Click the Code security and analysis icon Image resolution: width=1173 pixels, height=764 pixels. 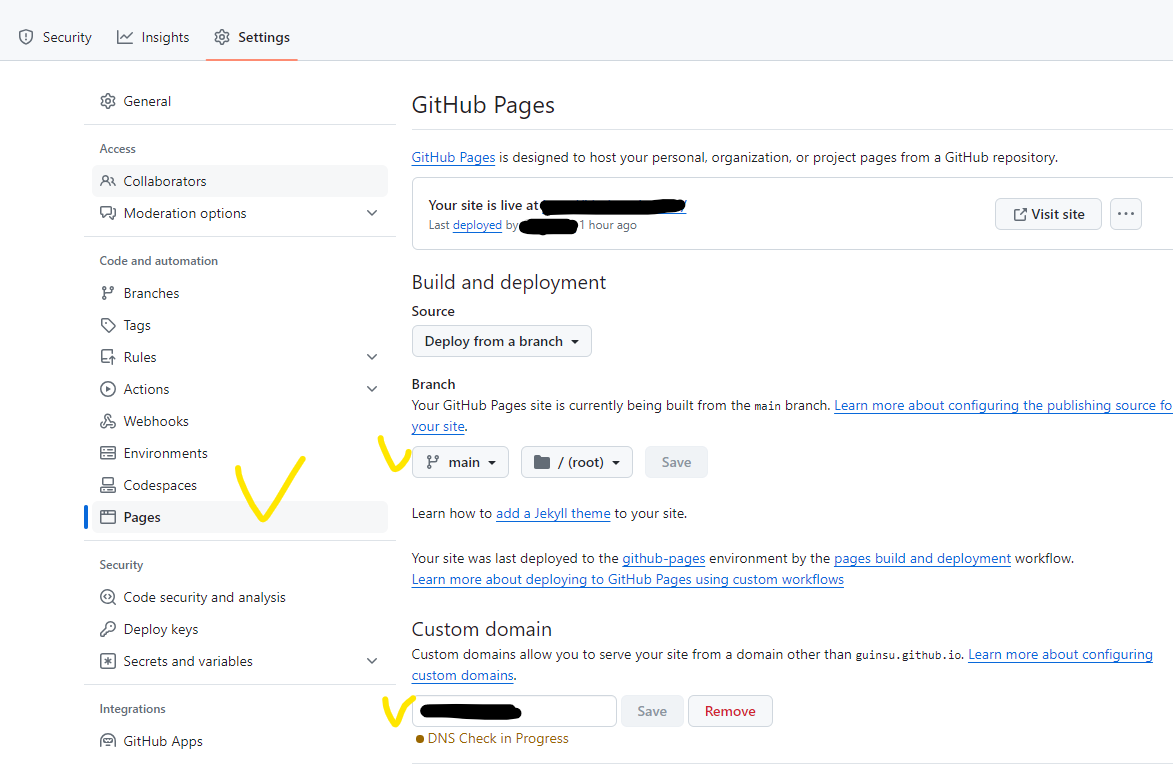[x=108, y=597]
